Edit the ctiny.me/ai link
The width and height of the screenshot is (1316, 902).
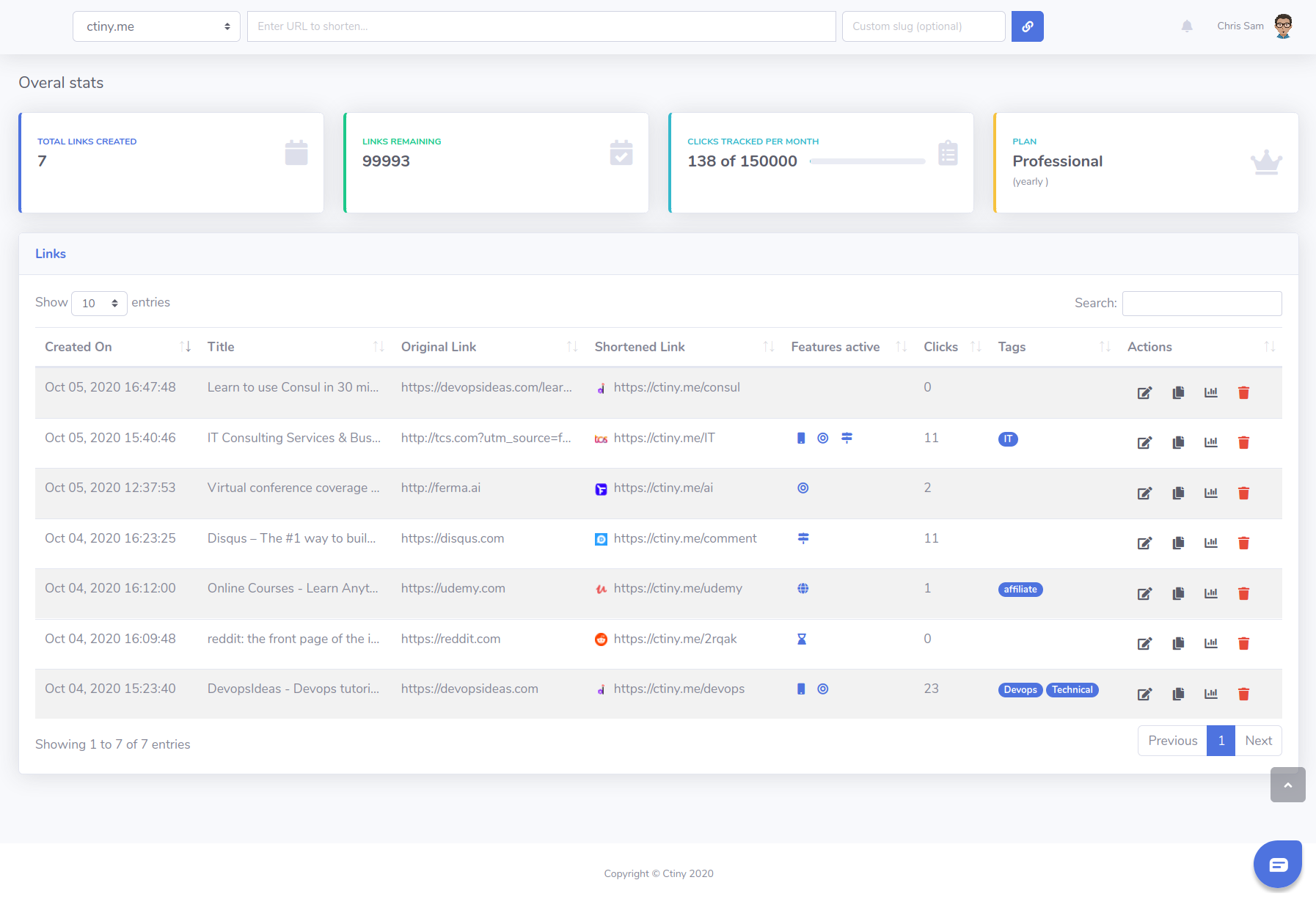tap(1144, 494)
